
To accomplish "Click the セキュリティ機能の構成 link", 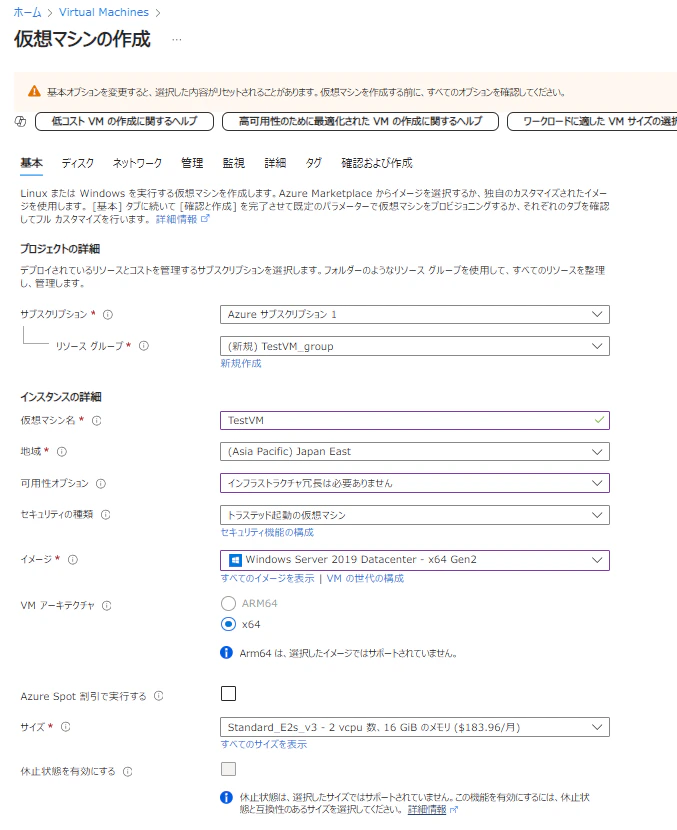I will click(x=267, y=533).
